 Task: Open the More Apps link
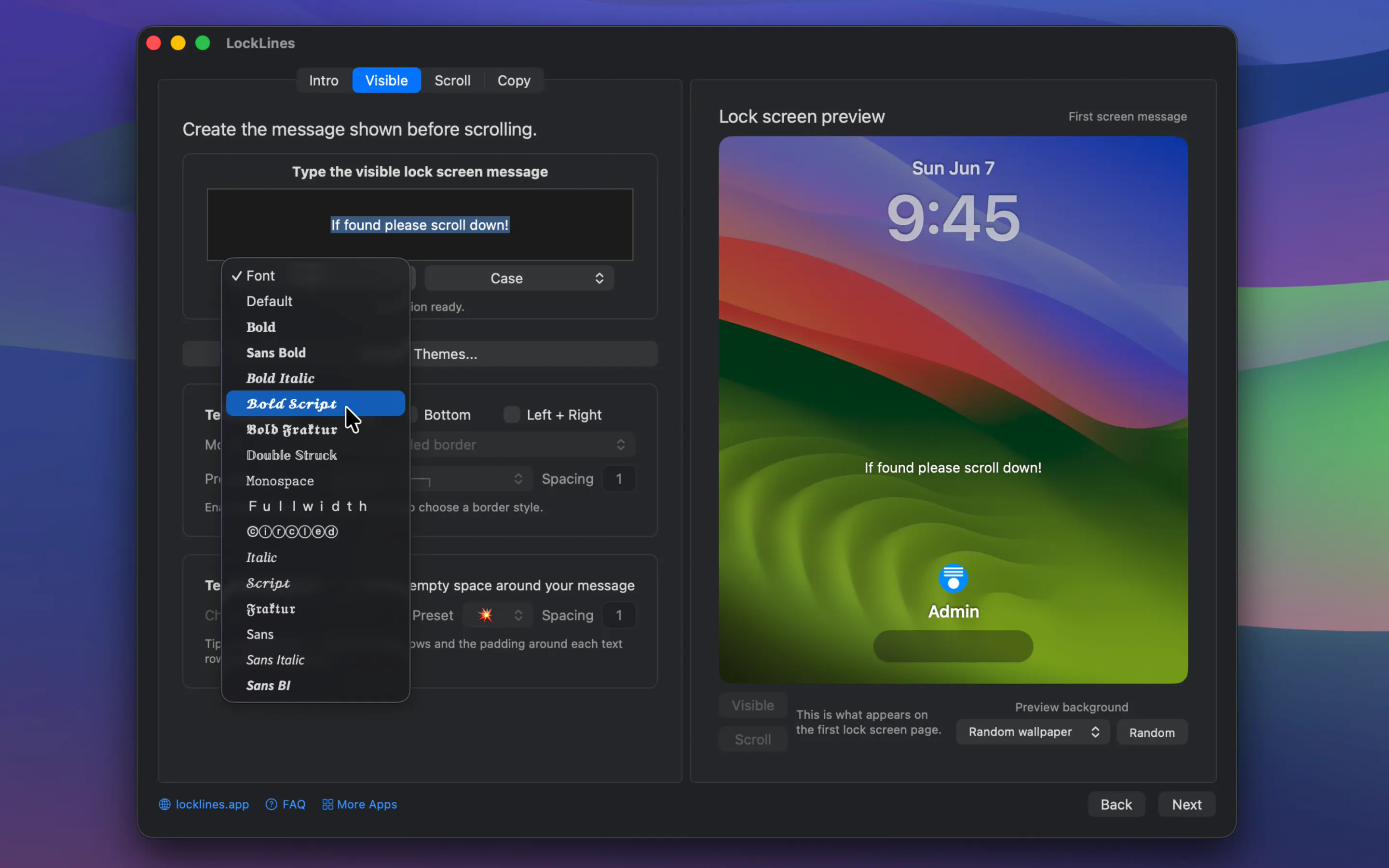(367, 804)
